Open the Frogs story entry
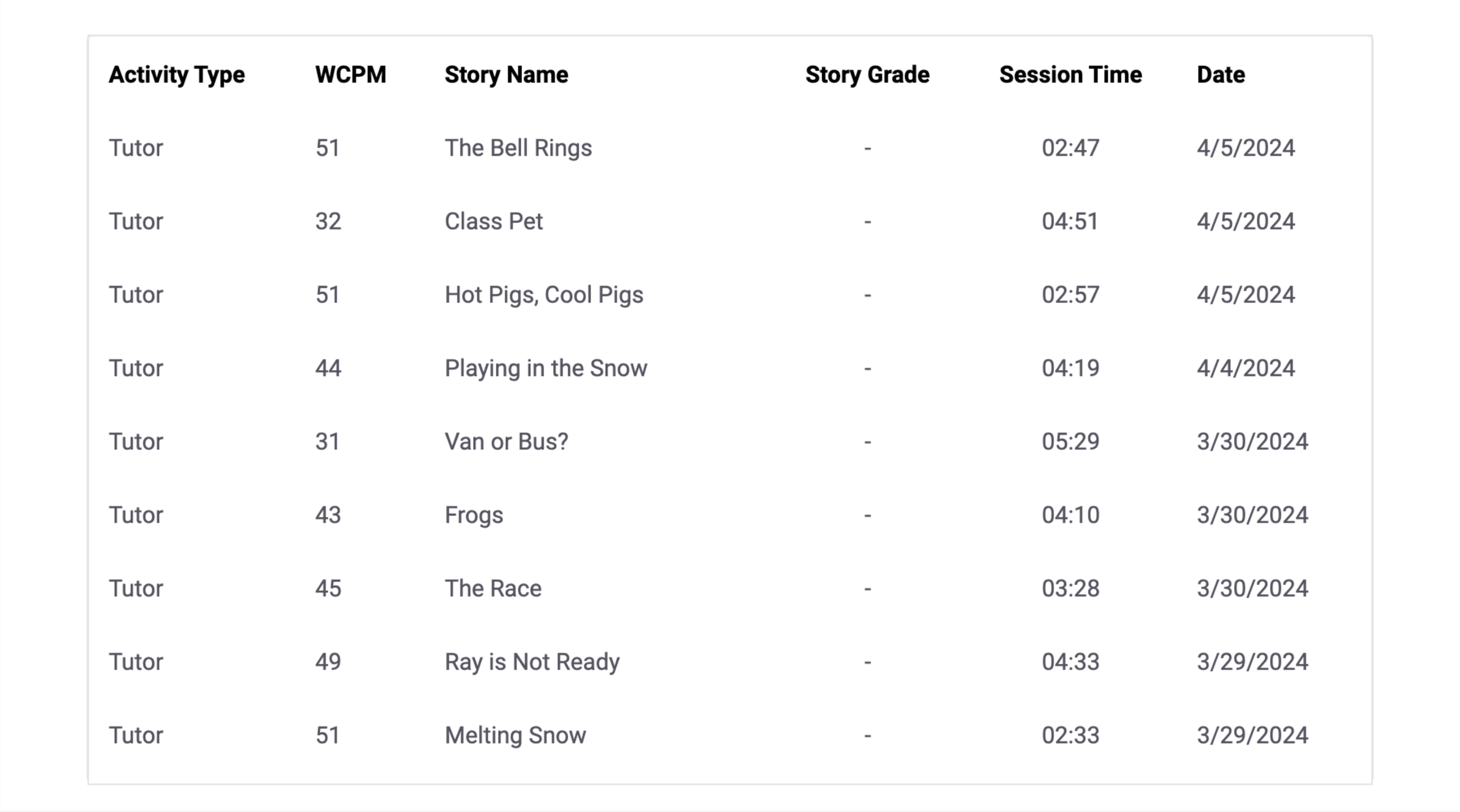The width and height of the screenshot is (1460, 812). (x=474, y=515)
